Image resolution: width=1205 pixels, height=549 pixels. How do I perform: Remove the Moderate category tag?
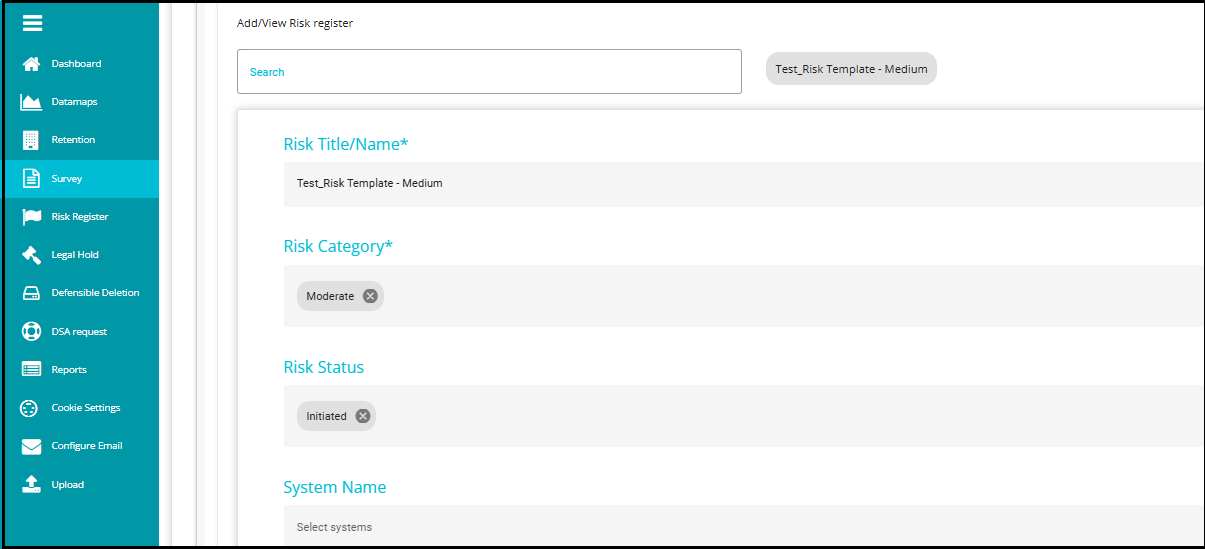click(370, 296)
